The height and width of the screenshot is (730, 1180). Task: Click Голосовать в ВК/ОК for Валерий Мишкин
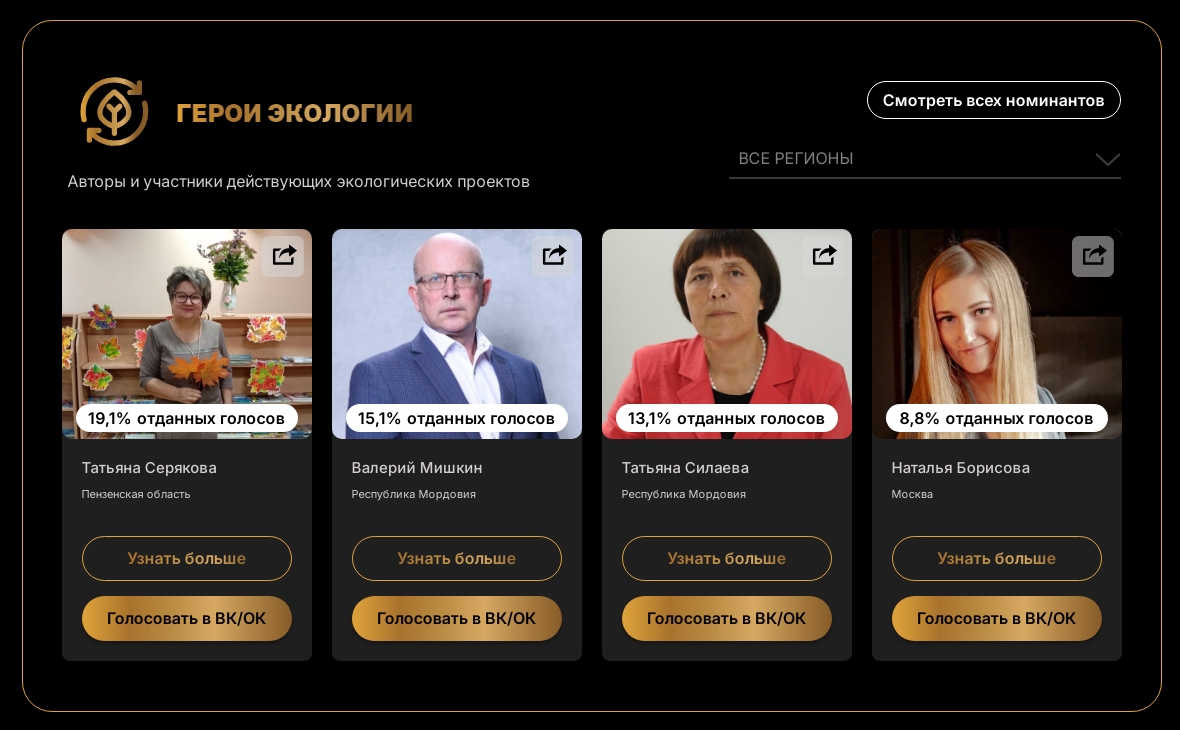457,619
